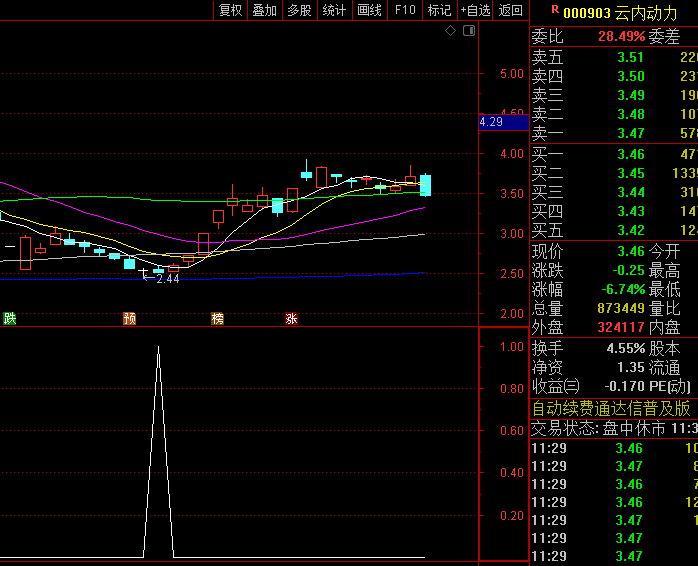Click the 自动续费通达信普及版 link
Viewport: 698px width, 566px height.
coord(611,408)
